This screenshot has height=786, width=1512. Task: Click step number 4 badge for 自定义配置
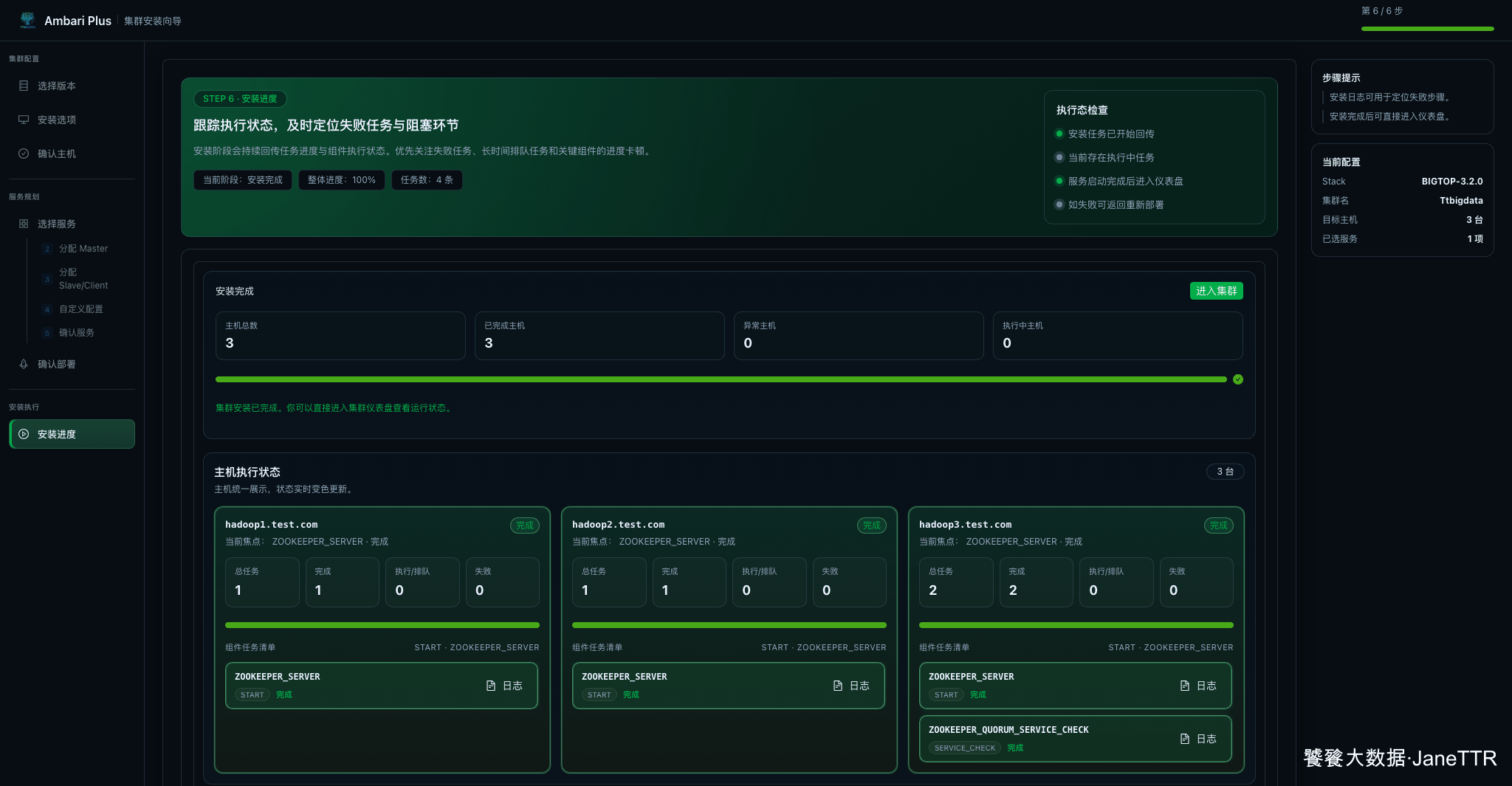coord(47,309)
